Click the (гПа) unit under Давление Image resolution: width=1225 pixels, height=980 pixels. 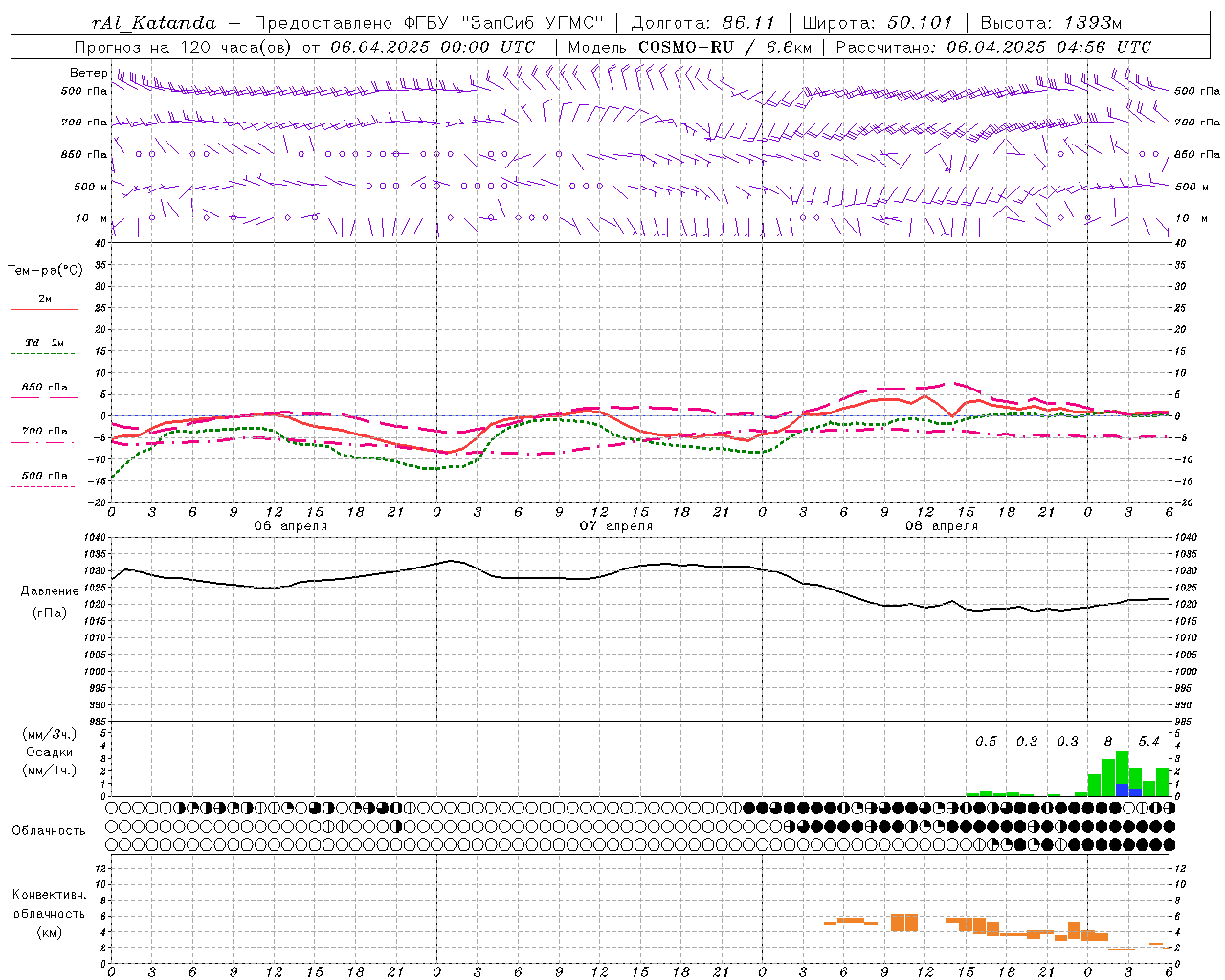pyautogui.click(x=50, y=612)
